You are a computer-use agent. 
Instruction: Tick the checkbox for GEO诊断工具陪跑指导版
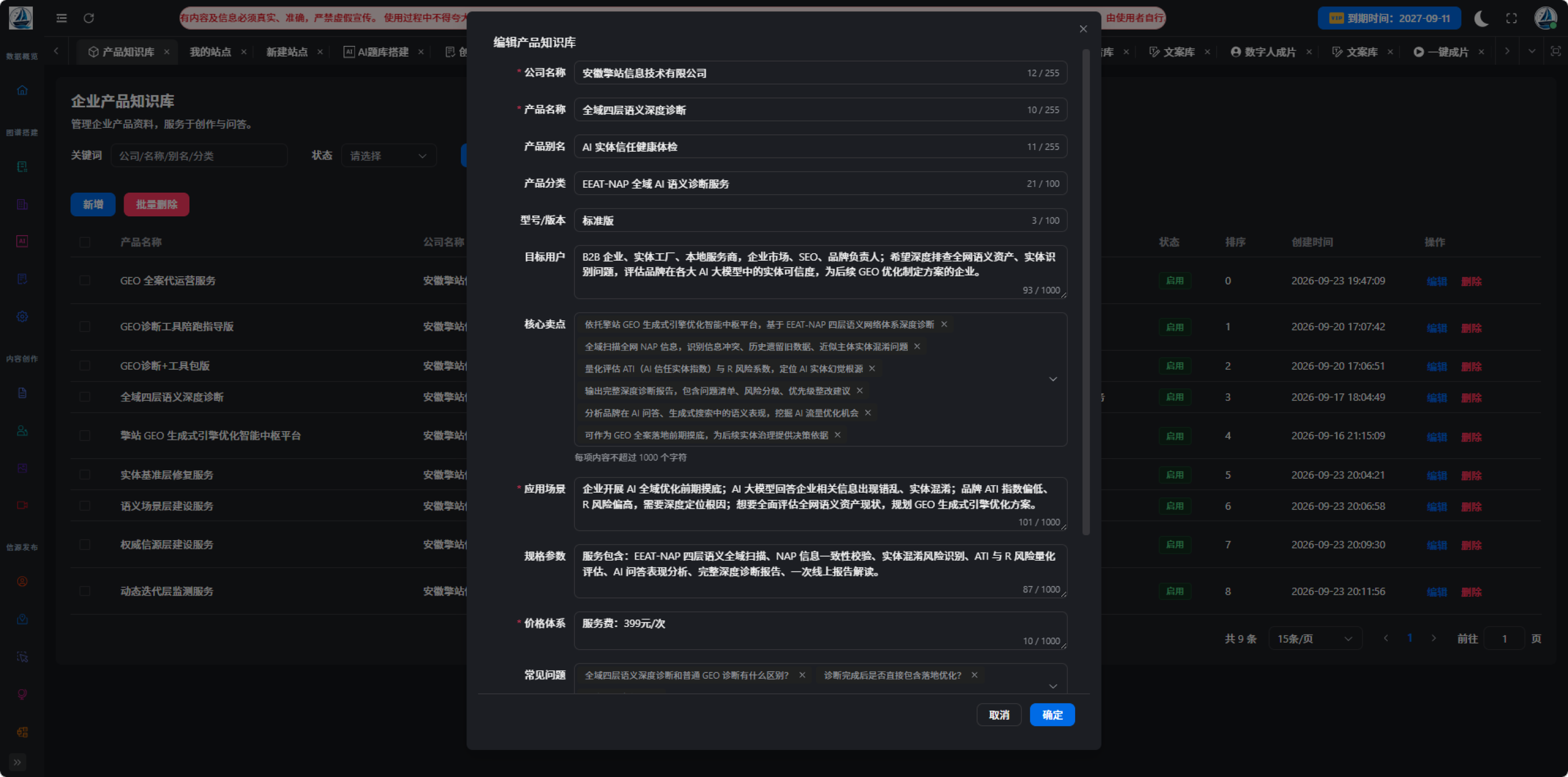(85, 327)
